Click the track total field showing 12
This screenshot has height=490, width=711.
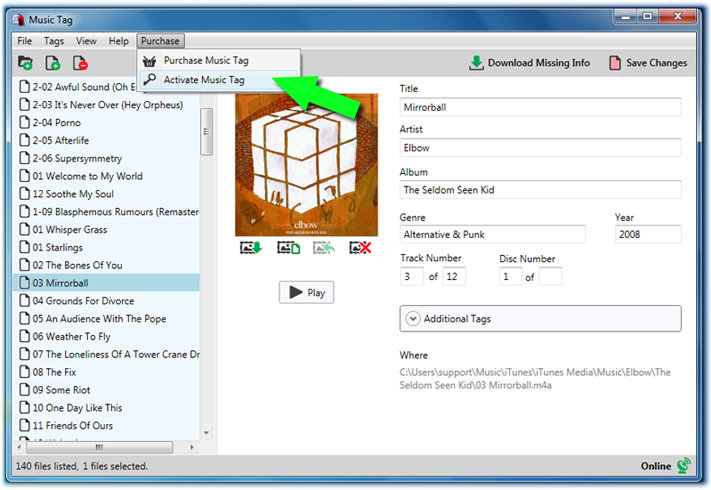(454, 277)
